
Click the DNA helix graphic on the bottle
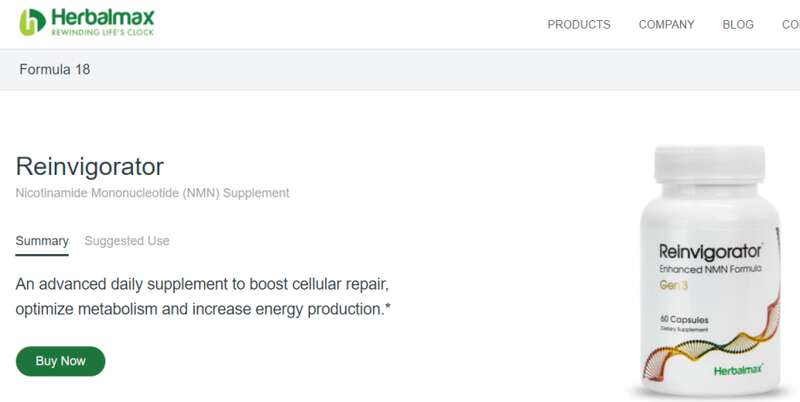pyautogui.click(x=712, y=338)
